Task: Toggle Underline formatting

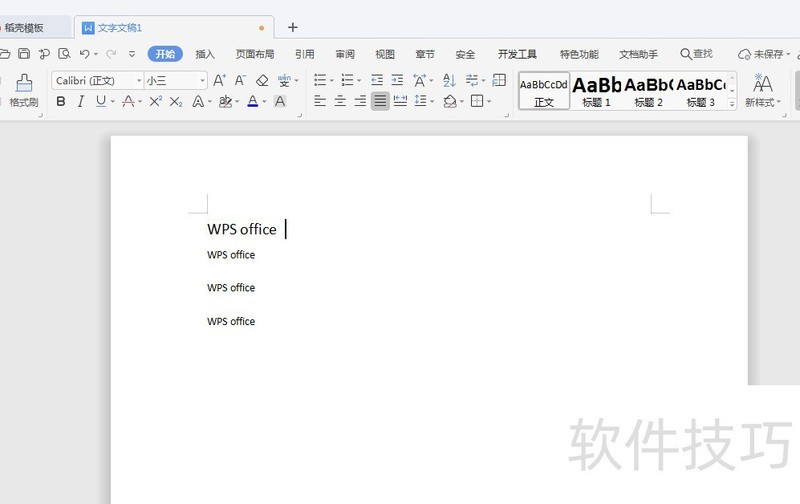Action: point(101,101)
